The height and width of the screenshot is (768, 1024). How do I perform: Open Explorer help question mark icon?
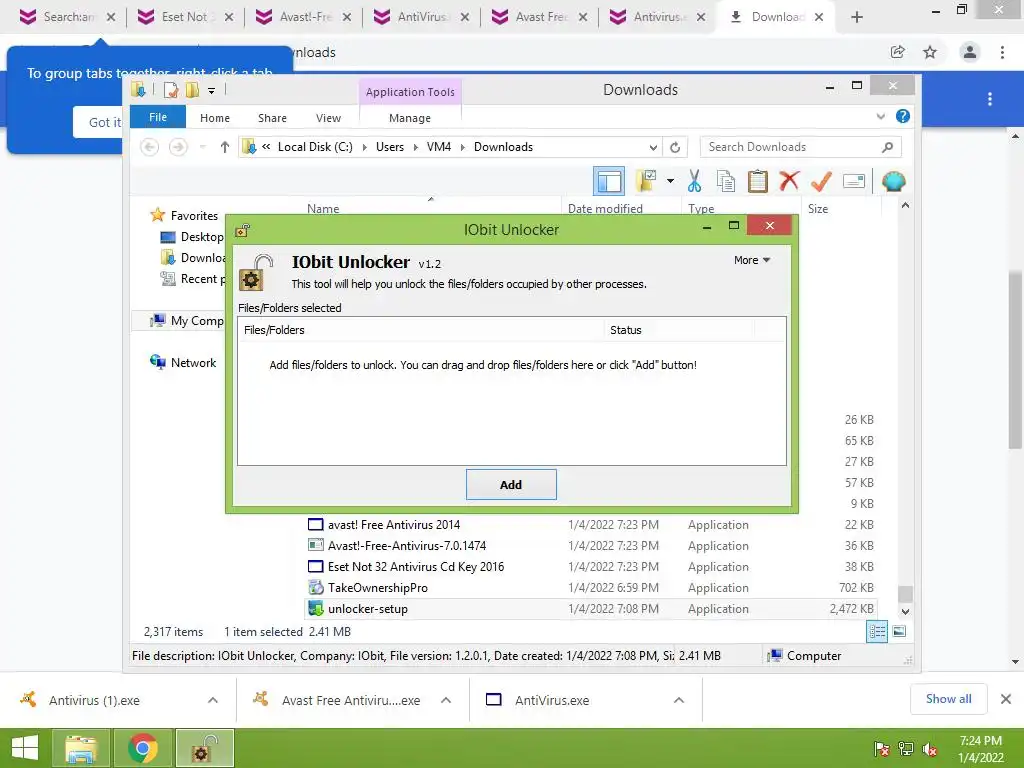coord(903,116)
